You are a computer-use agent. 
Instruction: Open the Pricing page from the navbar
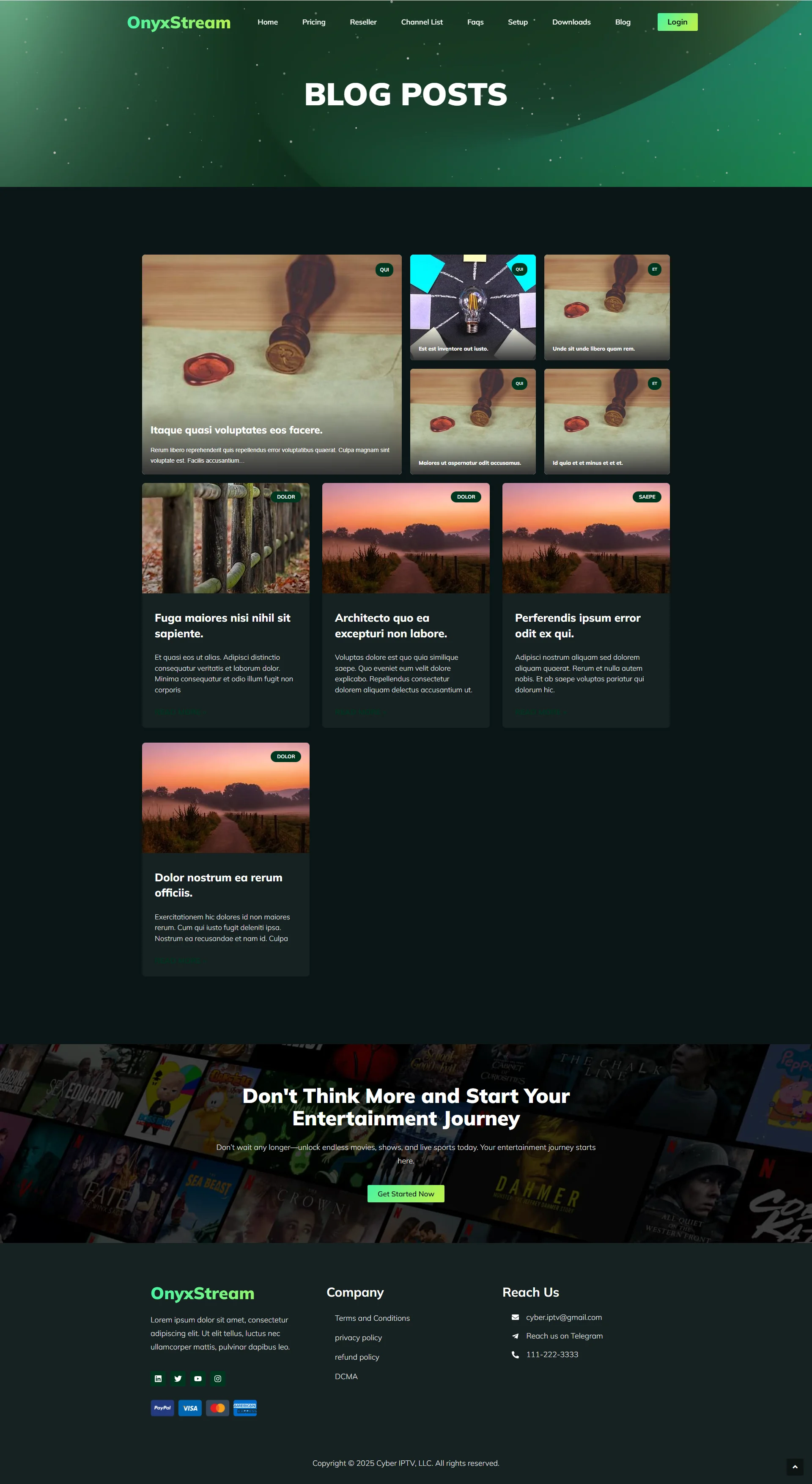313,22
